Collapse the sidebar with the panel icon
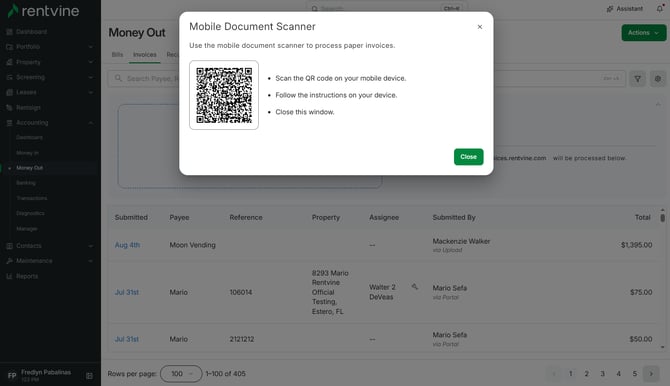The image size is (670, 386). click(x=89, y=376)
